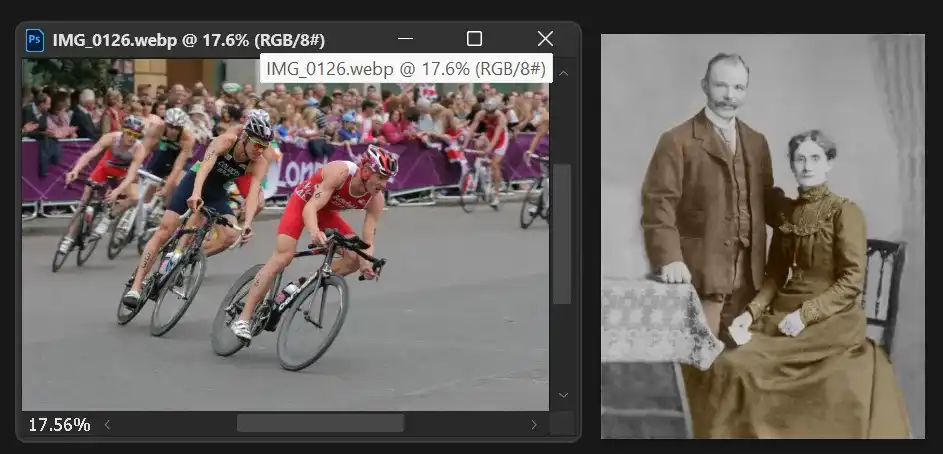Click the horizontal scrollbar right arrow
The image size is (943, 454).
(x=534, y=424)
